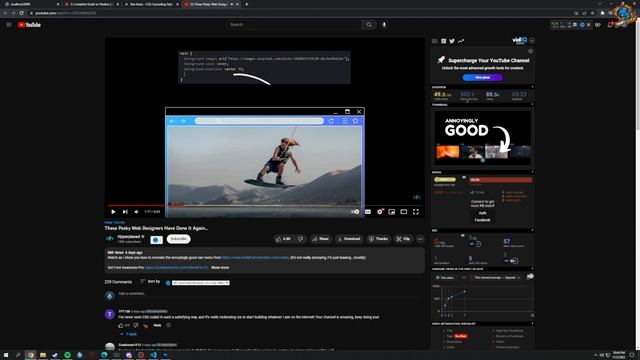The width and height of the screenshot is (640, 360).
Task: Collapse the vidIQ SEO section
Action: [x=532, y=230]
